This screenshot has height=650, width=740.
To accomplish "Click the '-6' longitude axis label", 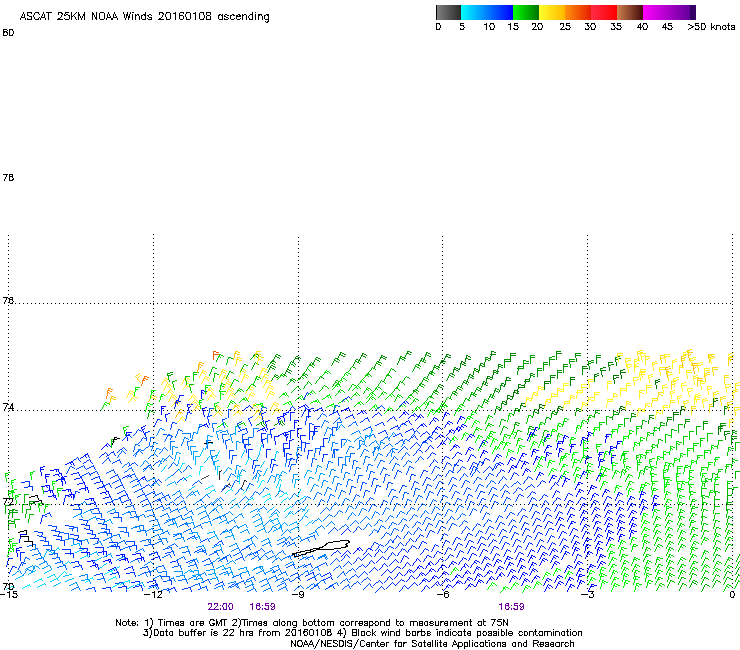I will point(442,595).
